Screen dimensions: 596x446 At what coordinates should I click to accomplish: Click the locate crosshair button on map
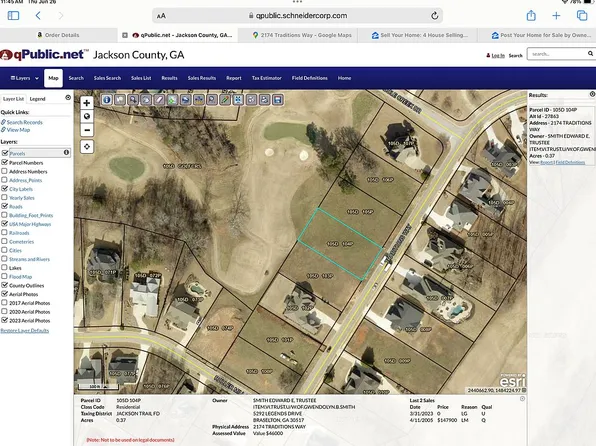pos(87,147)
